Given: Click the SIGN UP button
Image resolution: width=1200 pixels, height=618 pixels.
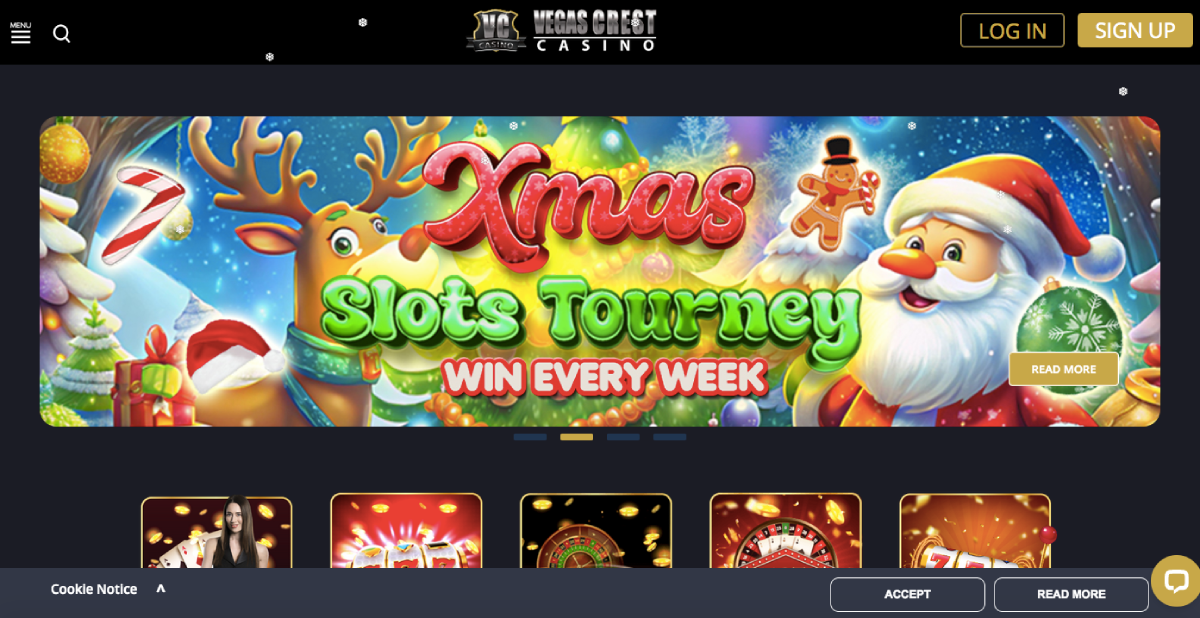Looking at the screenshot, I should [x=1135, y=30].
